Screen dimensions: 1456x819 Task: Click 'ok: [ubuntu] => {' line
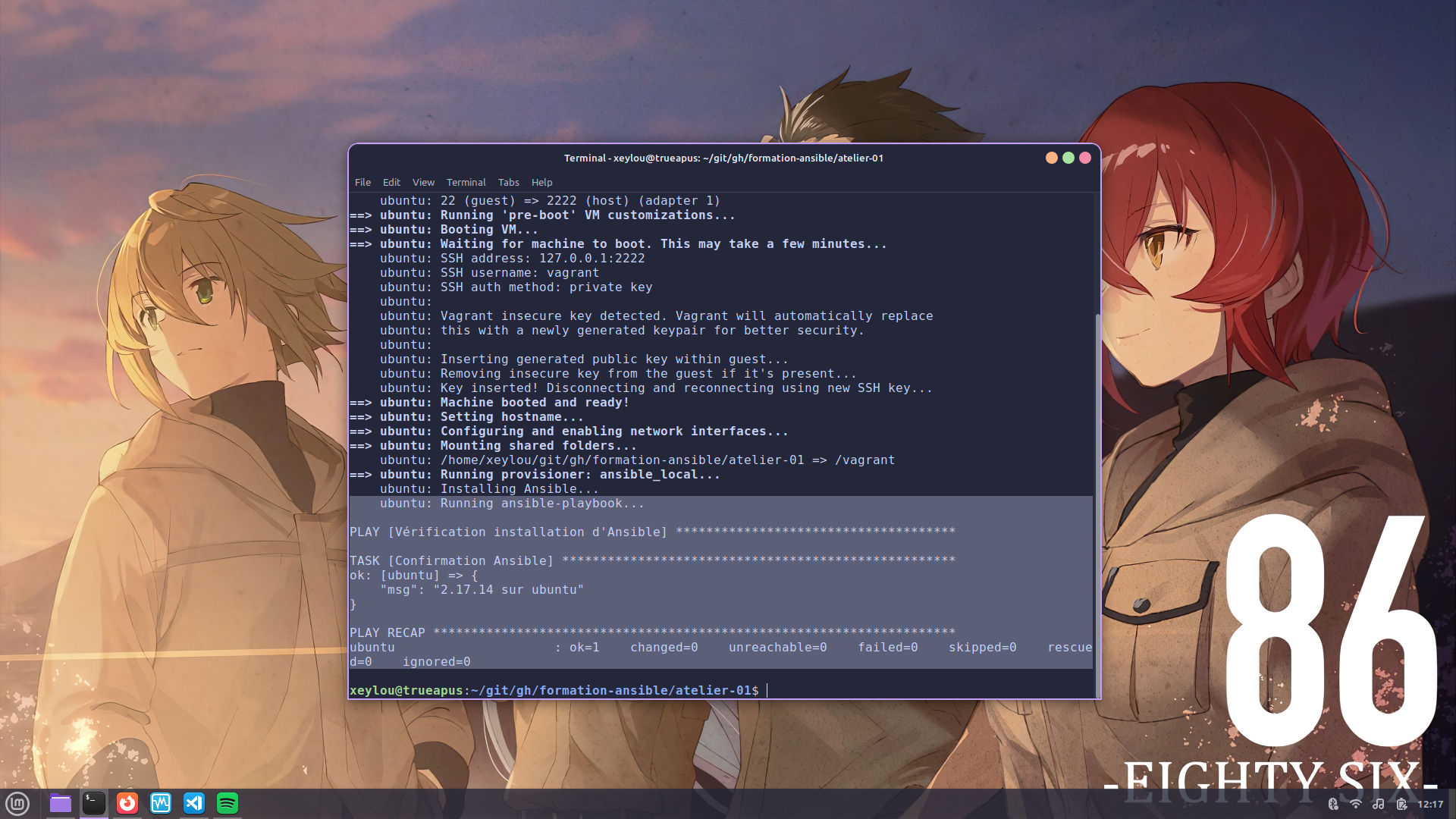(413, 575)
